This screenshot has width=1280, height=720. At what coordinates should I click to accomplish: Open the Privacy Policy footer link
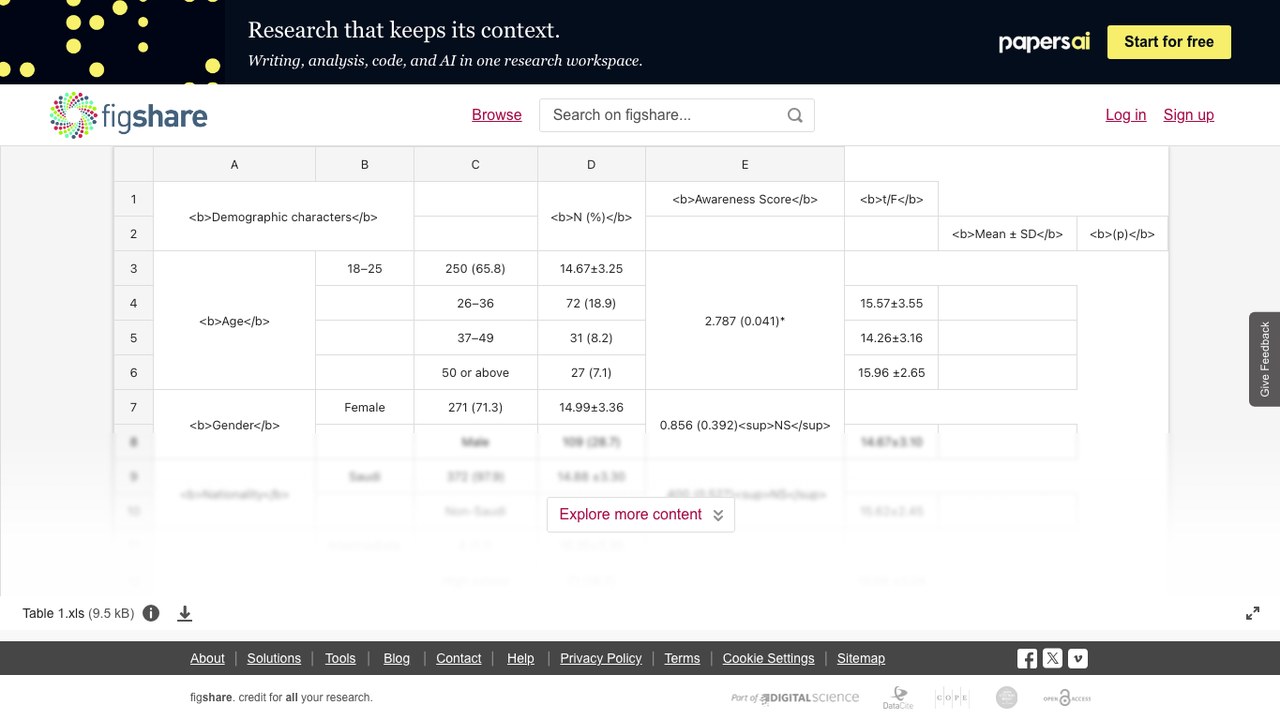tap(601, 658)
